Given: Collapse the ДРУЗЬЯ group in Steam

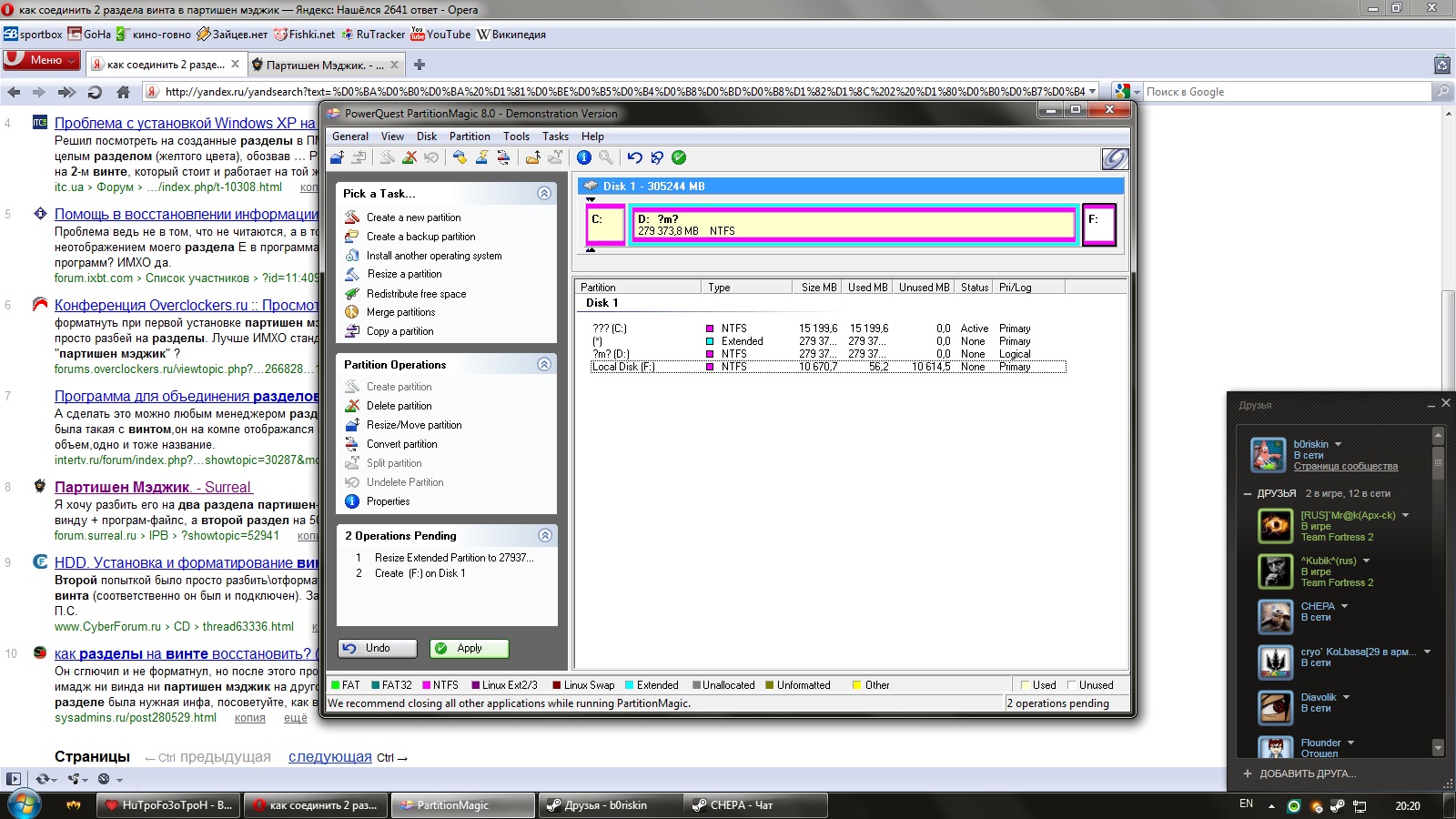Looking at the screenshot, I should [x=1248, y=493].
